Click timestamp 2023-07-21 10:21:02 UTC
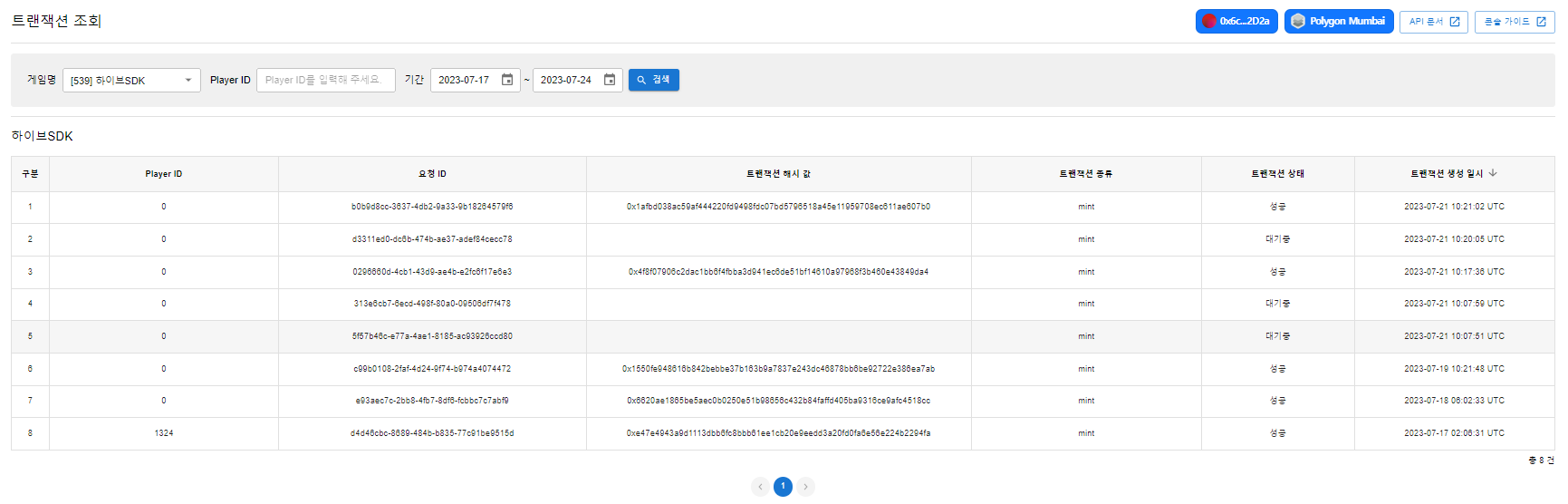The height and width of the screenshot is (504, 1568). (1454, 207)
